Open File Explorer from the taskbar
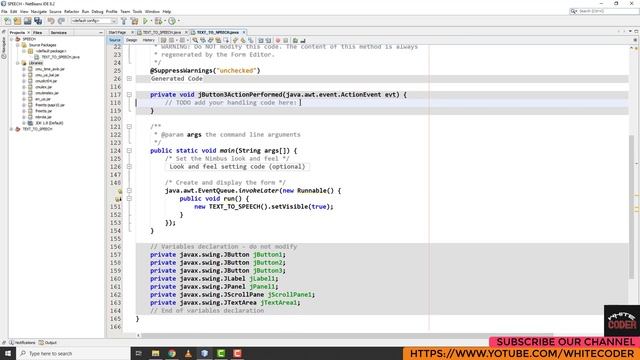Image resolution: width=640 pixels, height=360 pixels. (156, 353)
